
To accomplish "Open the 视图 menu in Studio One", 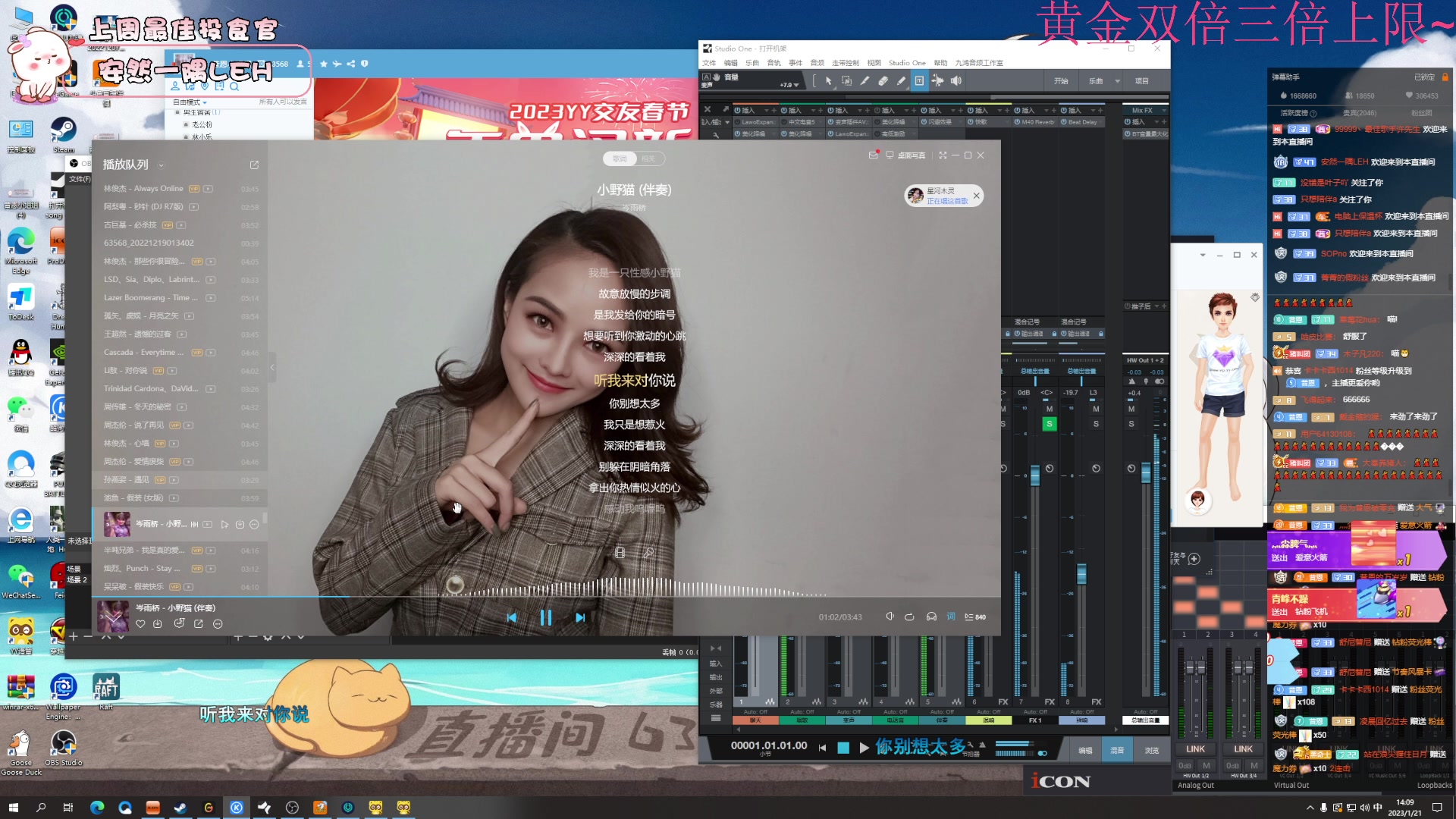I will coord(874,63).
